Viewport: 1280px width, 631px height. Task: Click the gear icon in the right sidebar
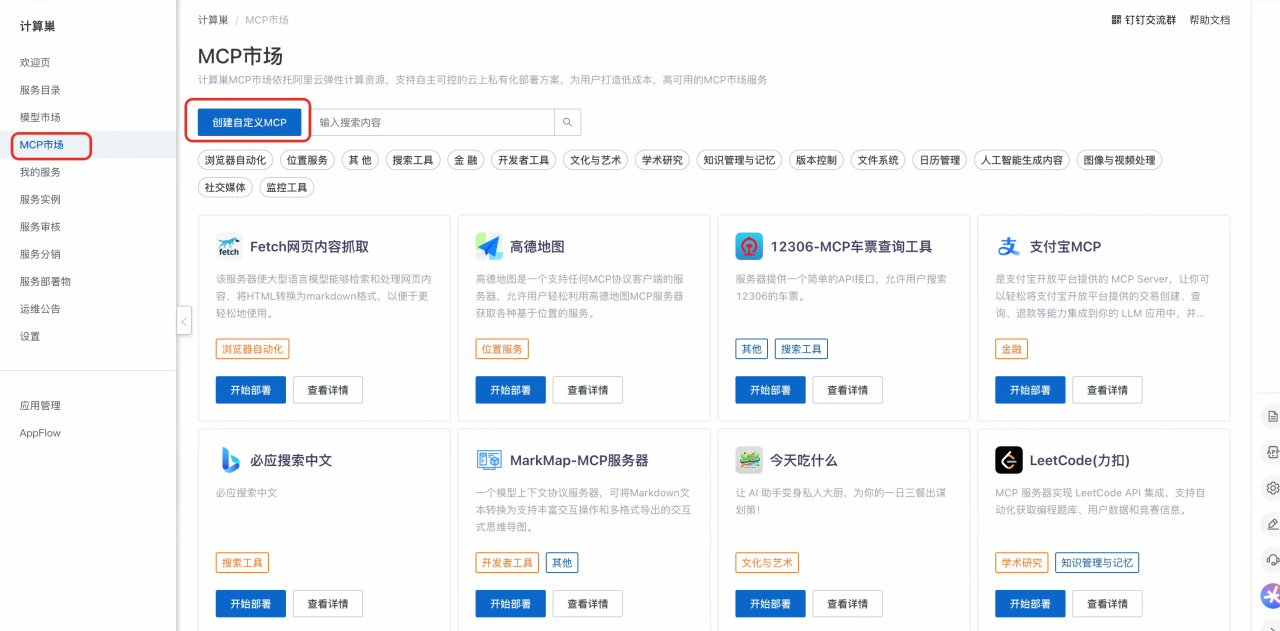(1272, 488)
